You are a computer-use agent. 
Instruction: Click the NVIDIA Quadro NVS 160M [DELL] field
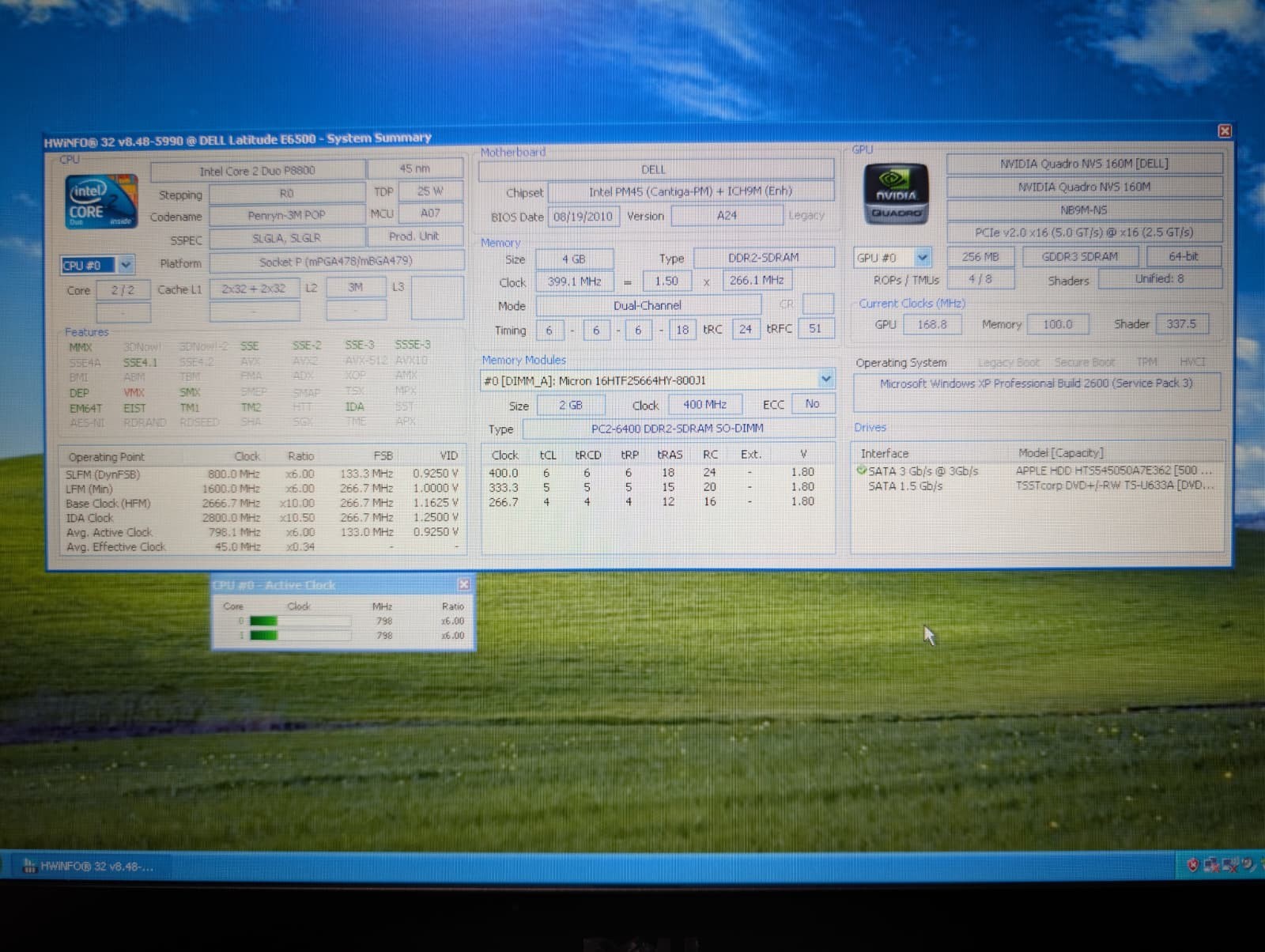click(1084, 164)
